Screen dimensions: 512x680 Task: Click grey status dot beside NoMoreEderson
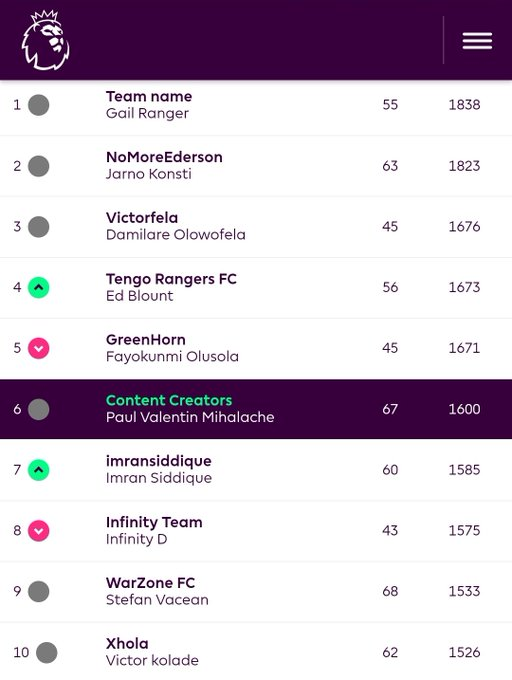(39, 166)
